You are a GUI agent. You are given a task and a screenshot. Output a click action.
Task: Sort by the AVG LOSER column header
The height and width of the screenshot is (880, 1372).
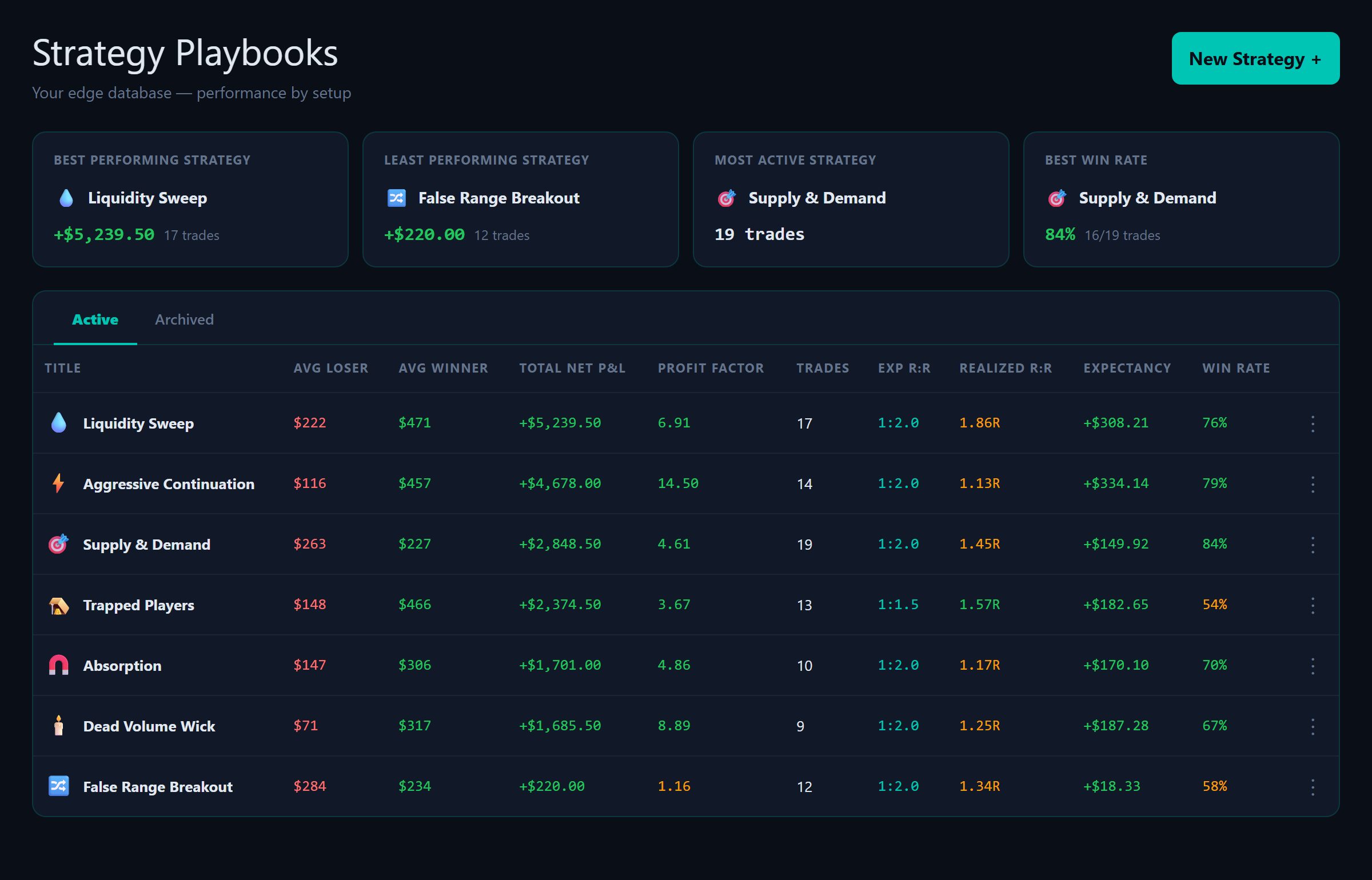(331, 368)
